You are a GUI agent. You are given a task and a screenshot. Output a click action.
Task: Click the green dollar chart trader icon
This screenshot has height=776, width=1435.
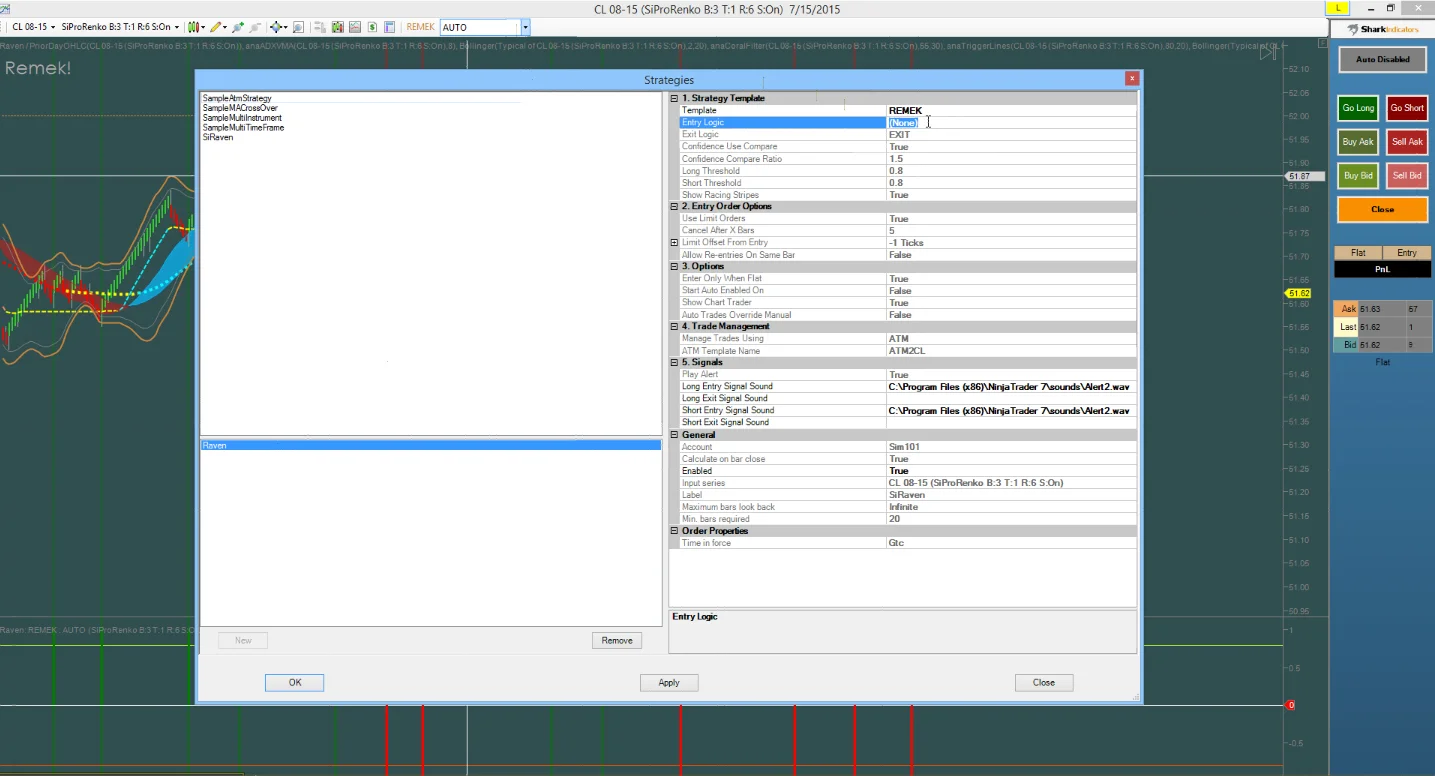(372, 27)
